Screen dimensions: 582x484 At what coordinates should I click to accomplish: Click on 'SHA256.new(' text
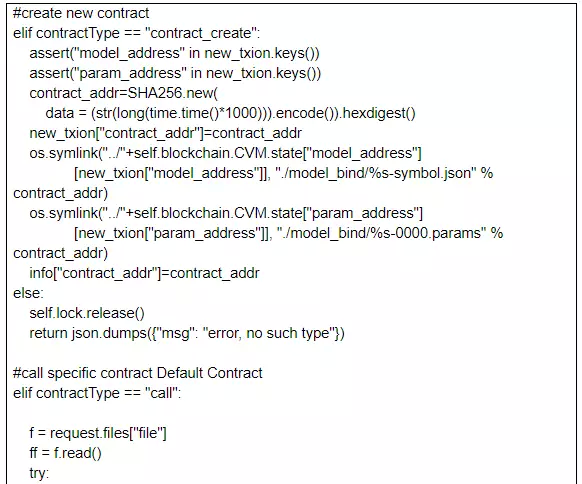173,93
